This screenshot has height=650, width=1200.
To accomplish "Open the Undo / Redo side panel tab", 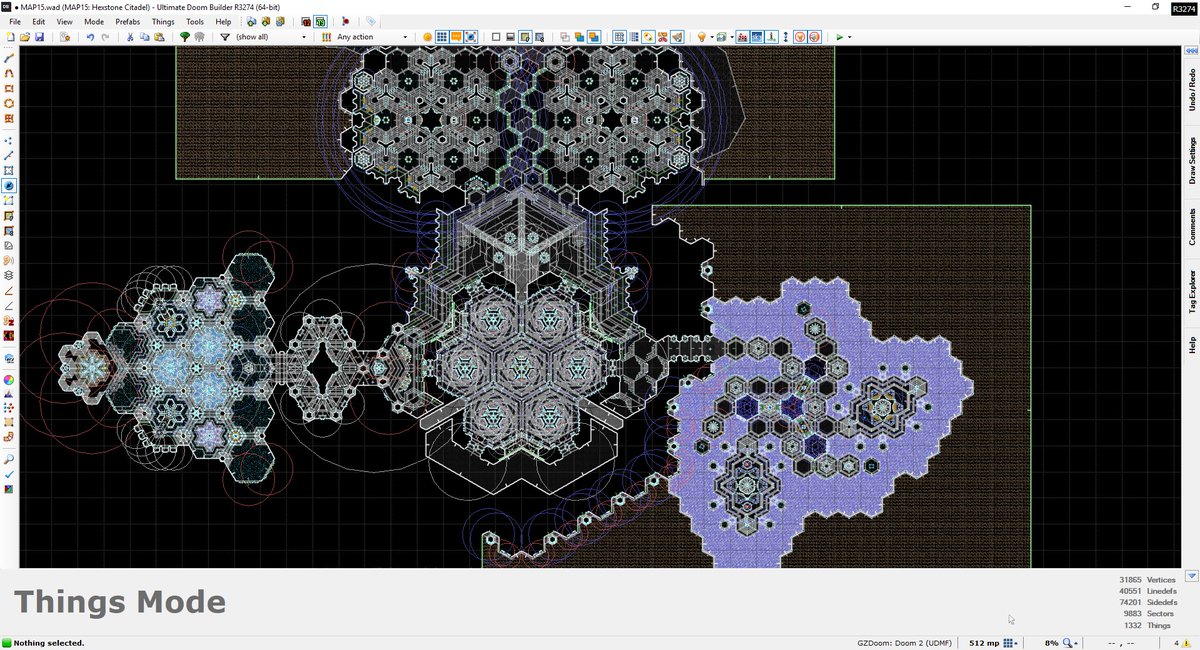I will pyautogui.click(x=1192, y=90).
